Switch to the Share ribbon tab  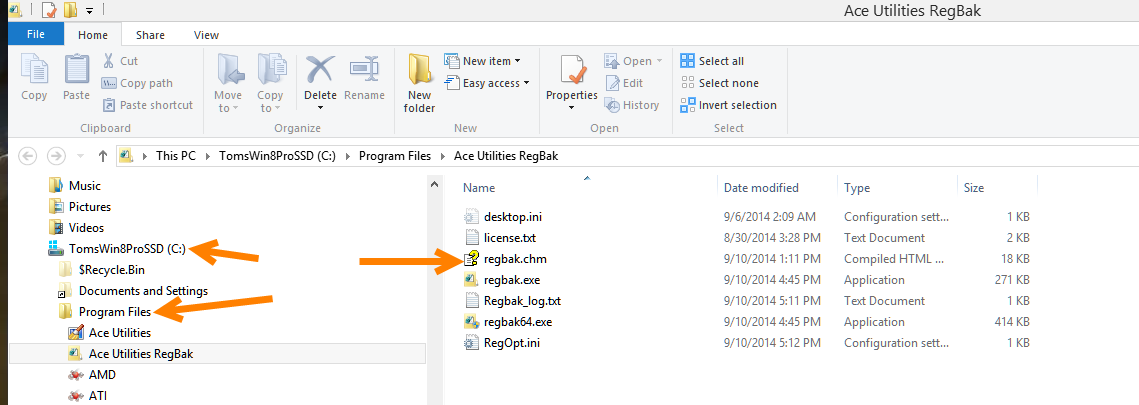[x=150, y=34]
